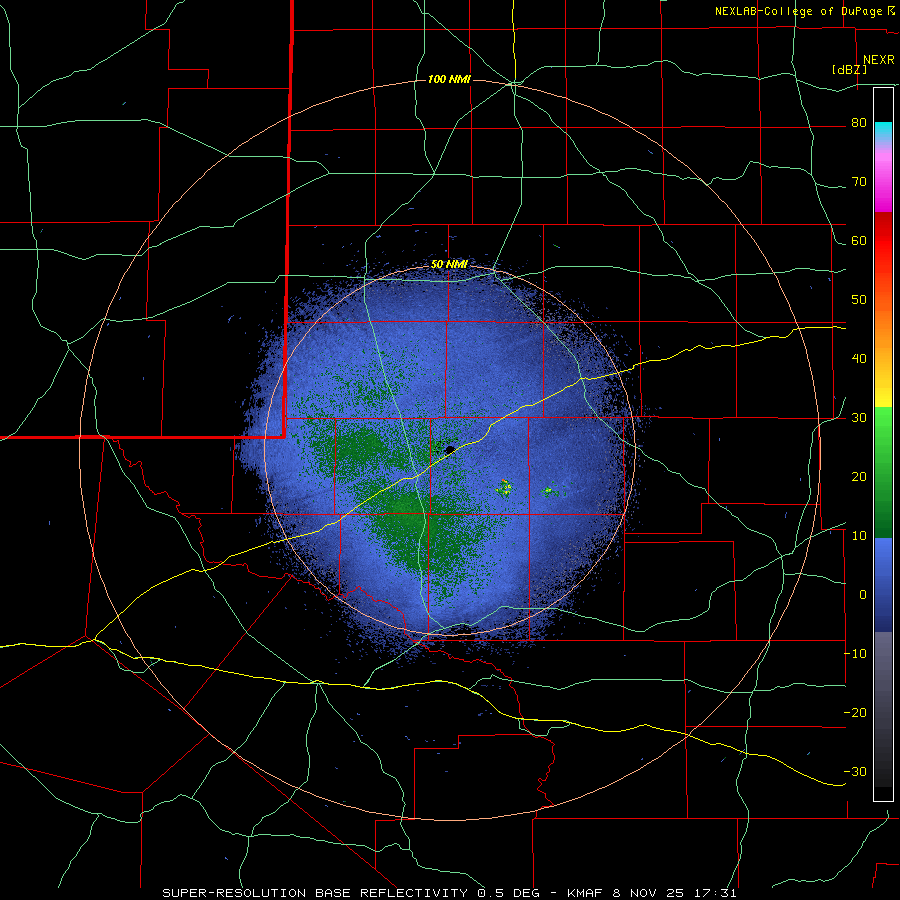Click the 8 NOV 25 17:31 timestamp
900x900 pixels.
(676, 893)
